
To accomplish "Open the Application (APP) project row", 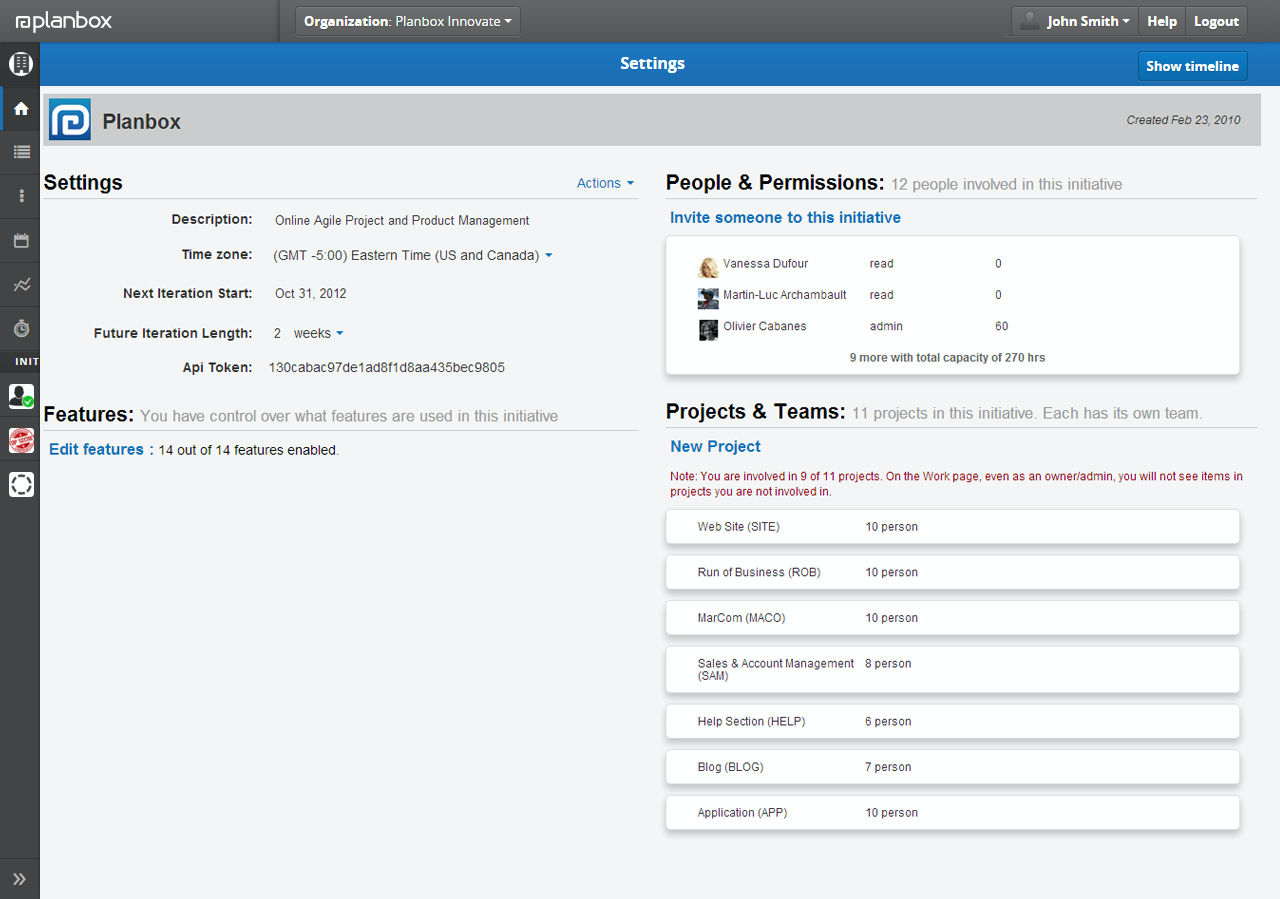I will 952,813.
